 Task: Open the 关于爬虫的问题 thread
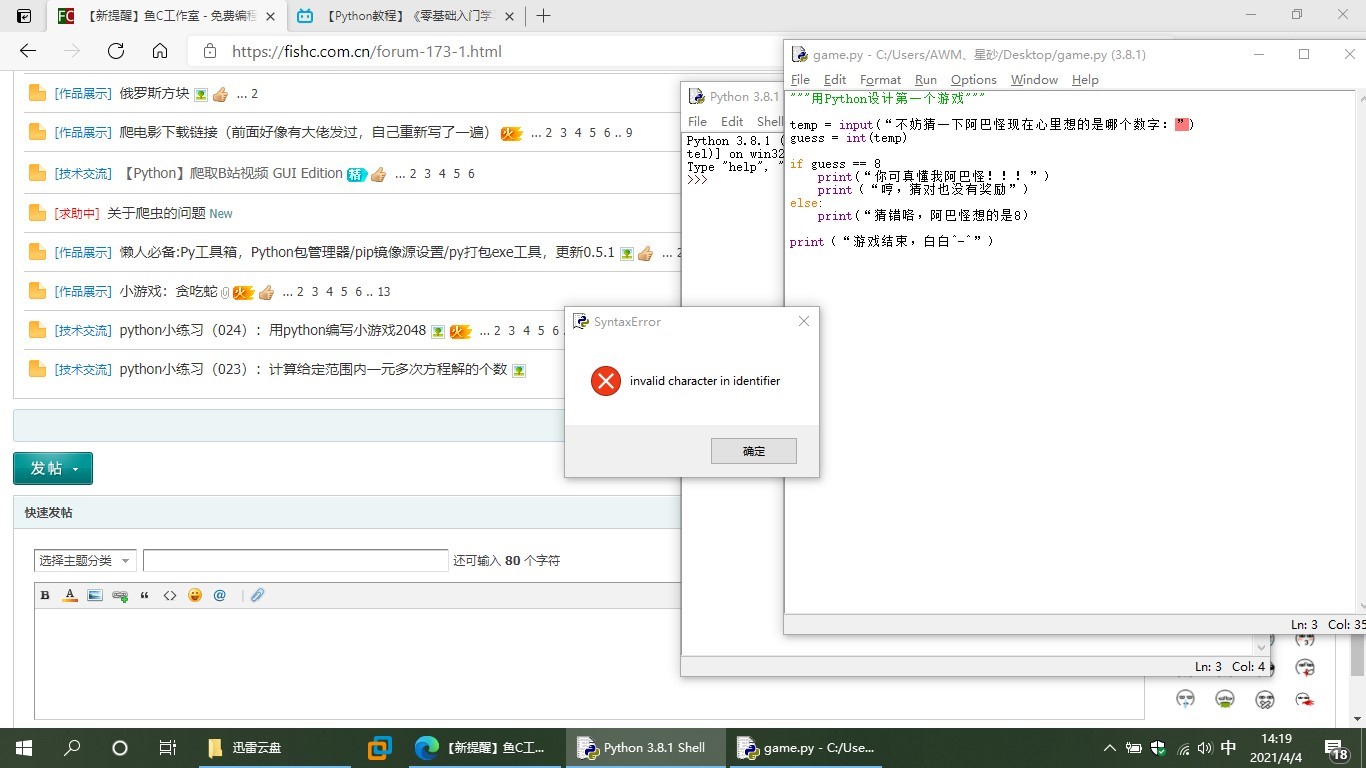coord(156,213)
